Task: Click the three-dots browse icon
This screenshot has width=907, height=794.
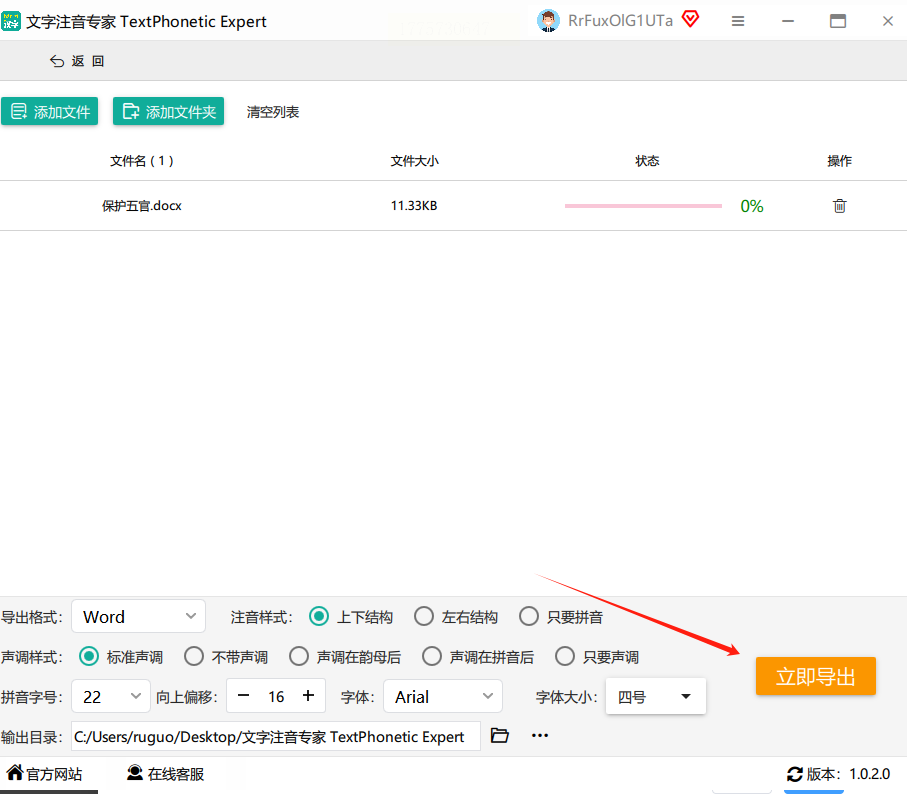Action: 540,736
